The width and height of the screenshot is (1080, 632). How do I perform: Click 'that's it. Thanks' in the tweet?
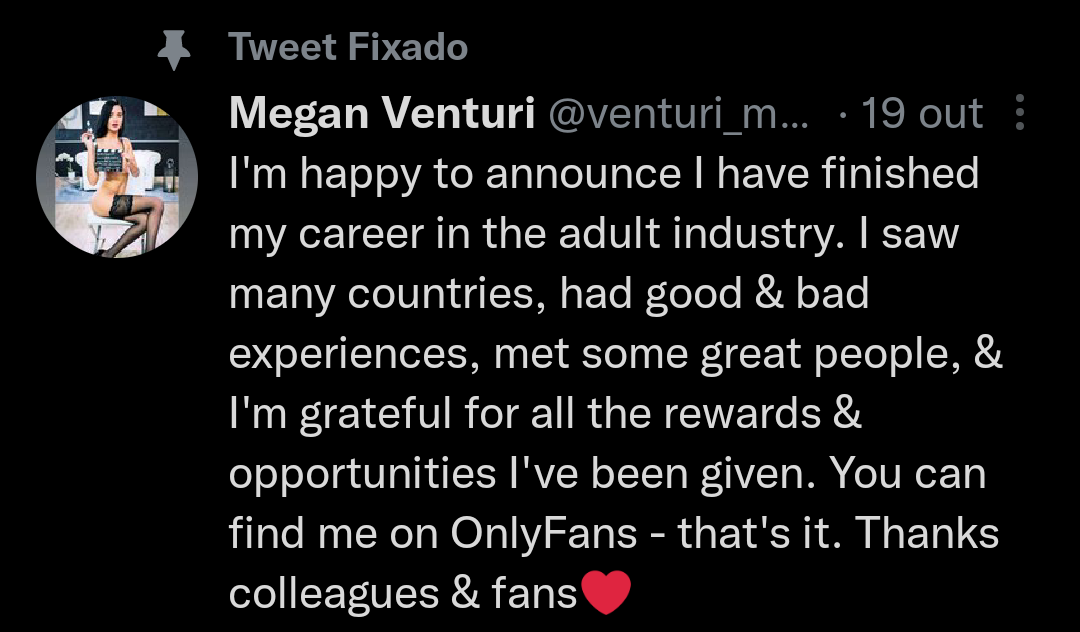(x=838, y=533)
